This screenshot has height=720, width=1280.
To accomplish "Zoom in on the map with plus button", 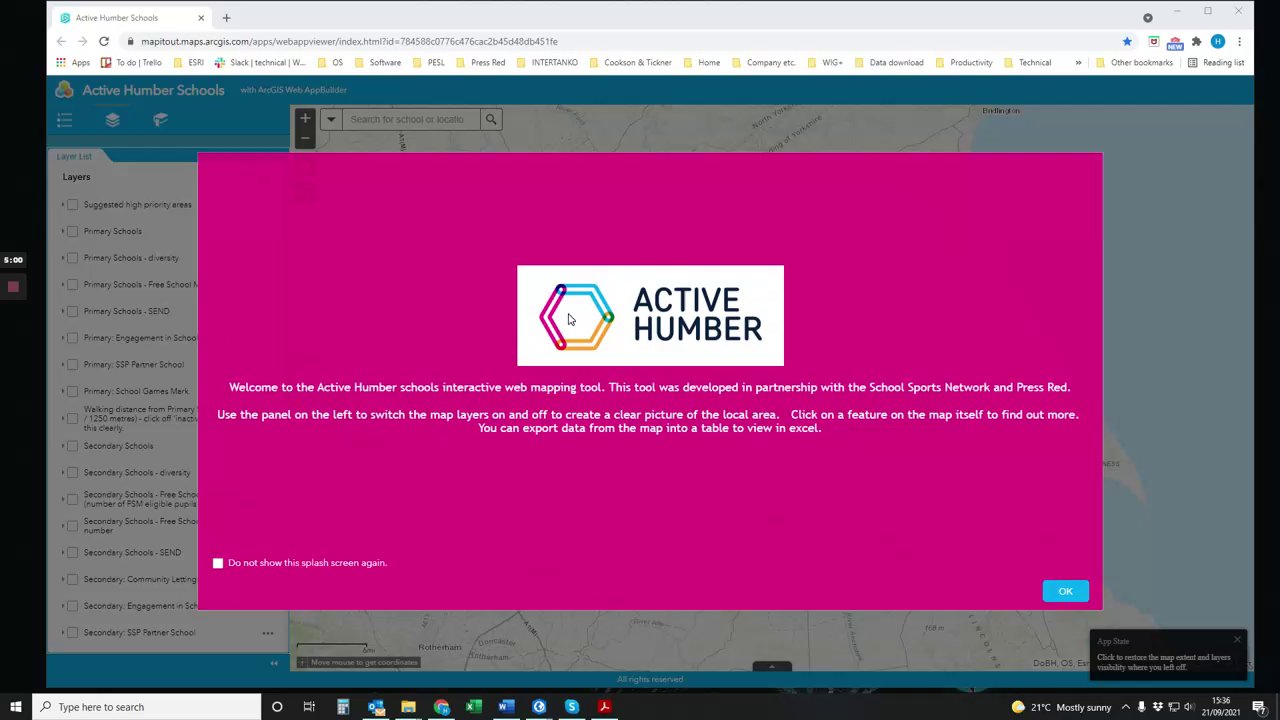I will (305, 119).
